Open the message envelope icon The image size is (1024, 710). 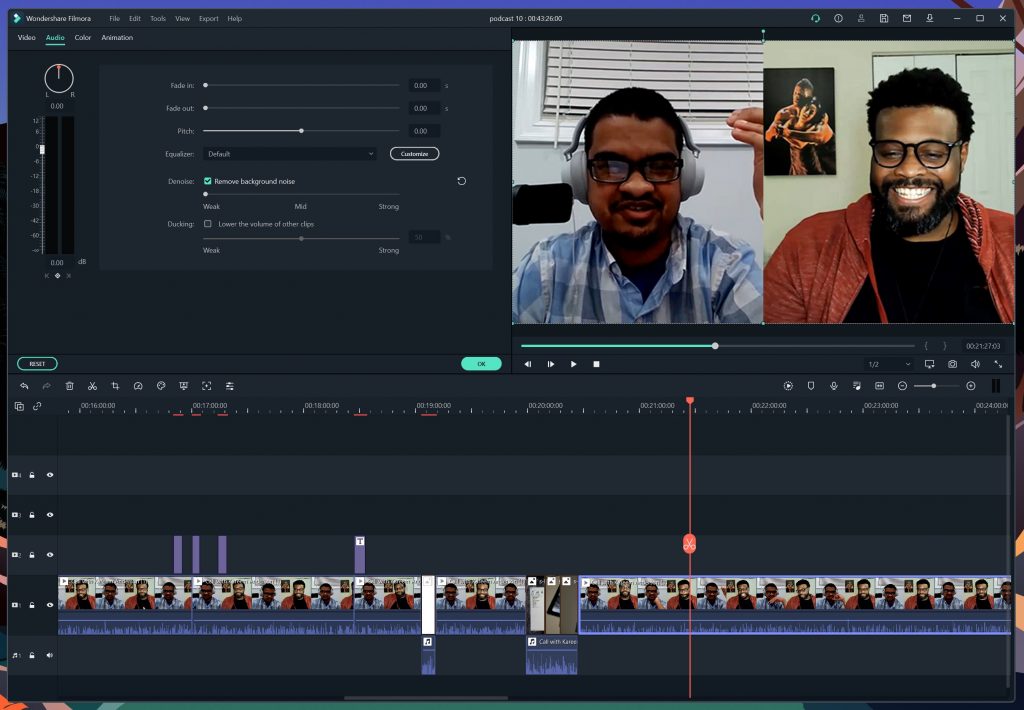click(906, 18)
